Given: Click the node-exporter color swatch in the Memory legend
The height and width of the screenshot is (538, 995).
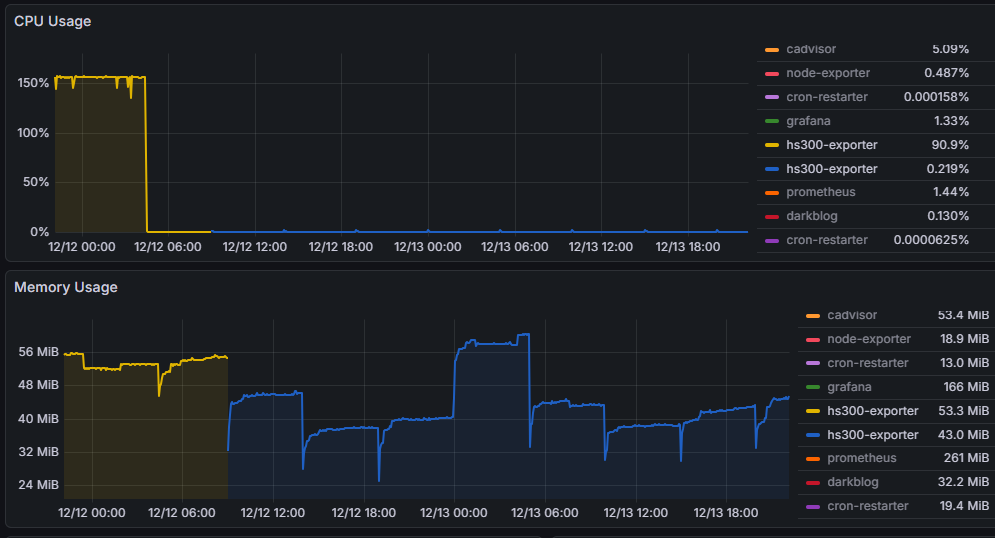Looking at the screenshot, I should tap(812, 340).
